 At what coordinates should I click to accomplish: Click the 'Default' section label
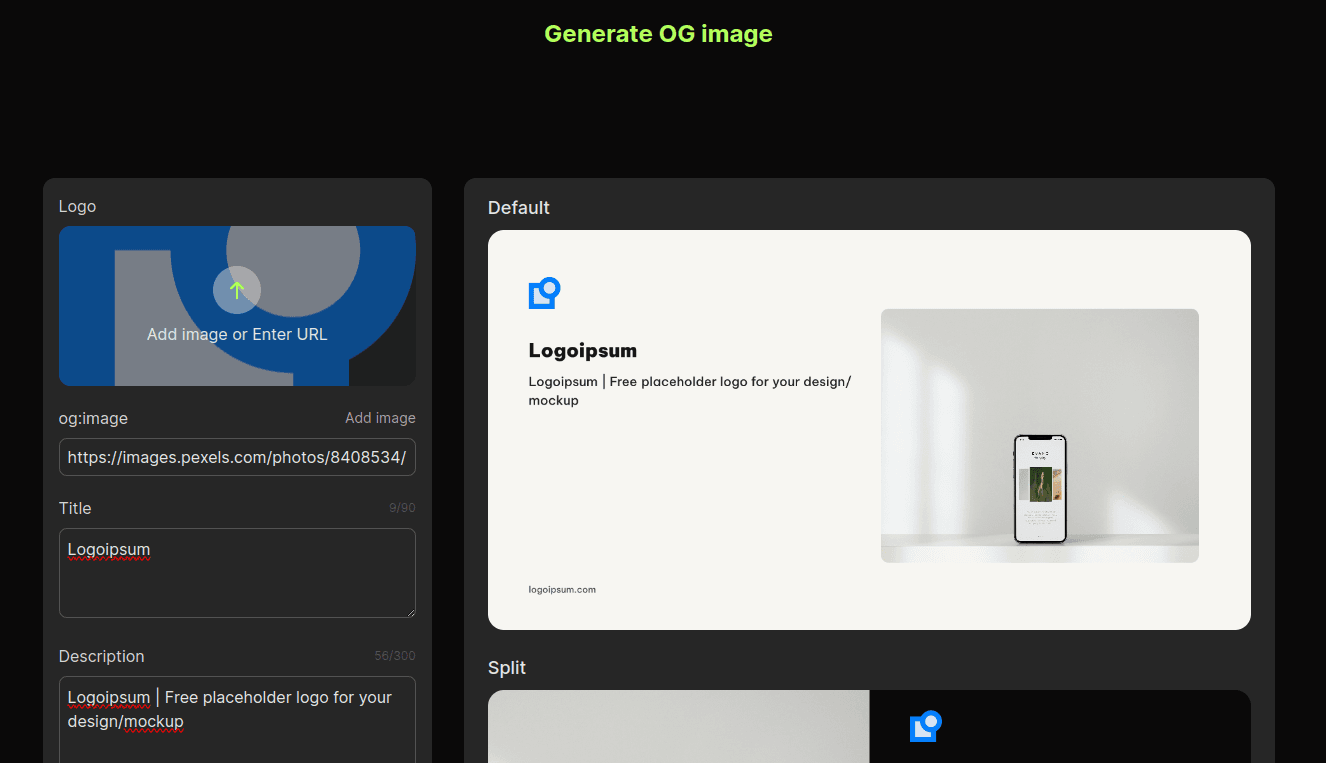(x=519, y=208)
